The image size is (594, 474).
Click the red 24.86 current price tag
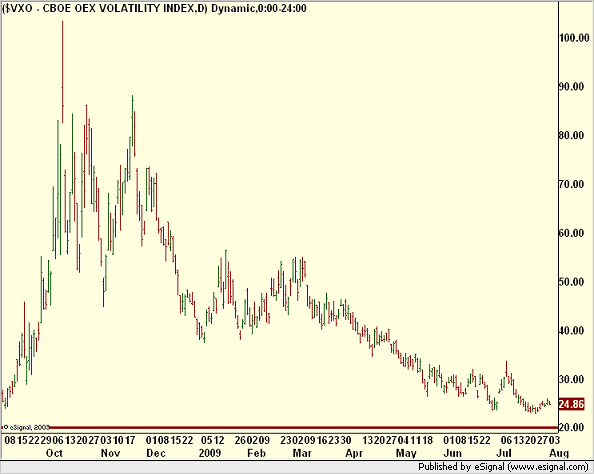pyautogui.click(x=571, y=404)
